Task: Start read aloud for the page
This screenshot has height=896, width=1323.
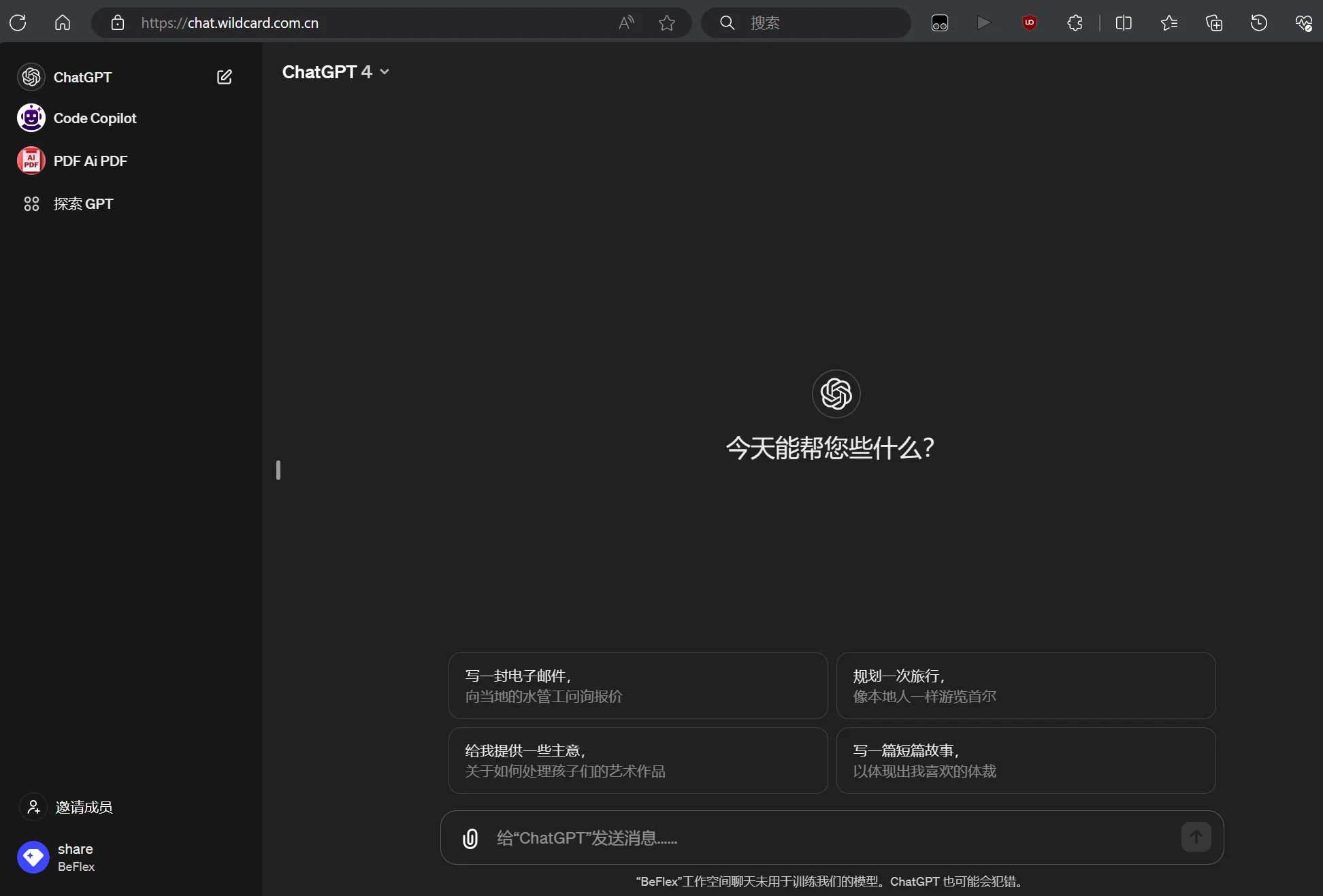Action: pos(626,22)
